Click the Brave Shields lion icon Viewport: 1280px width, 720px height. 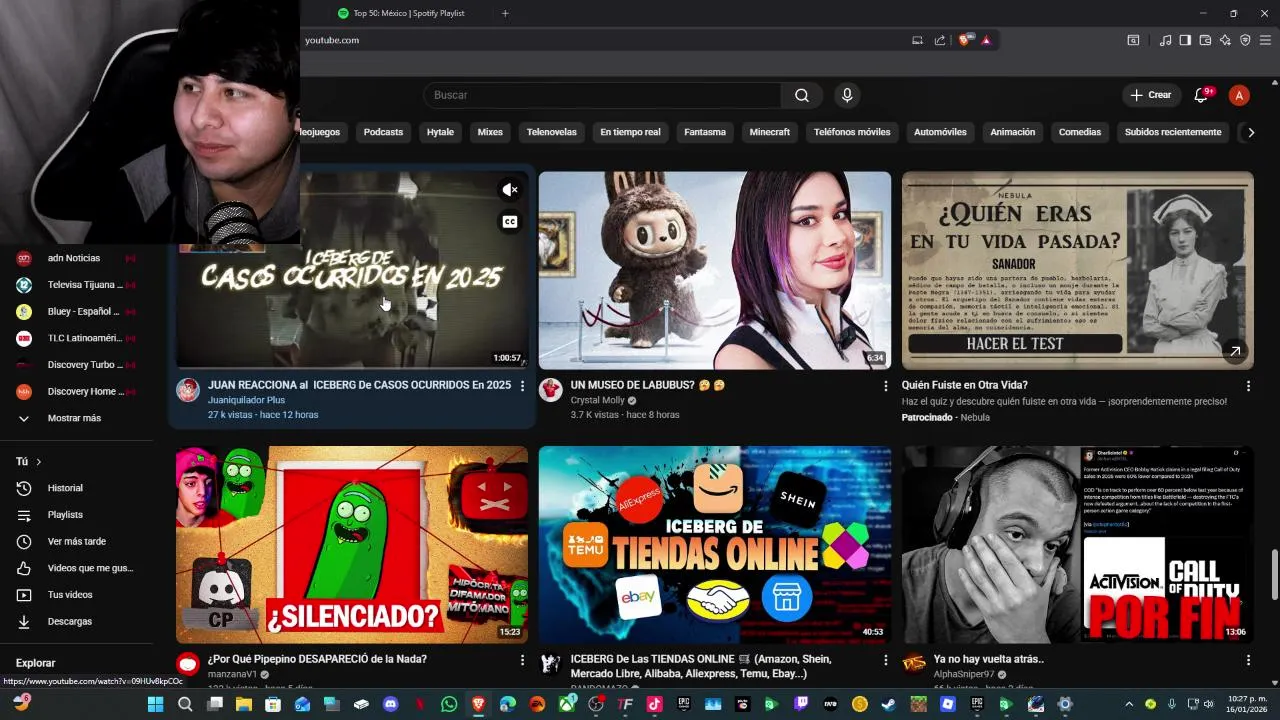[x=964, y=40]
